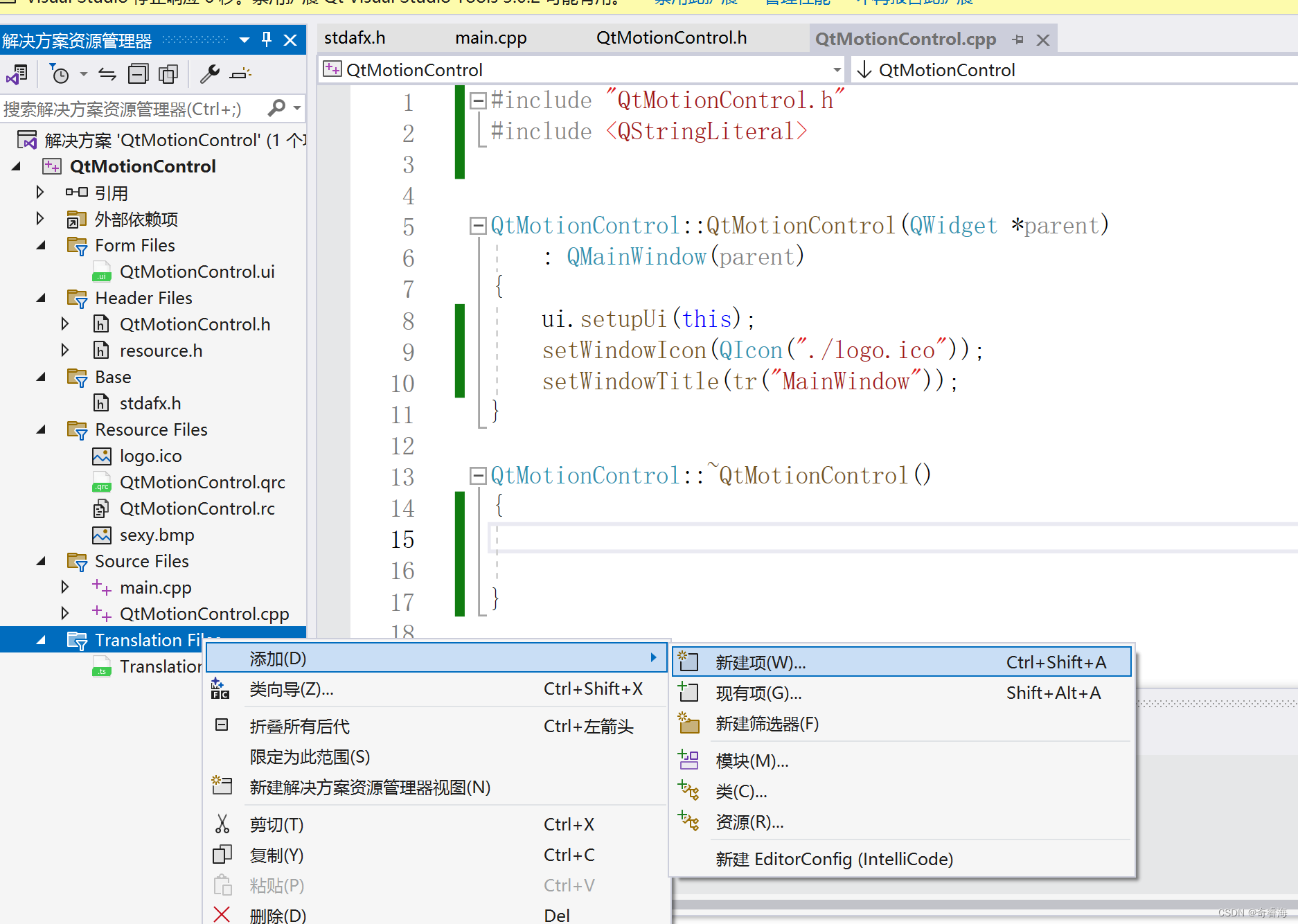Viewport: 1298px width, 924px height.
Task: Click the 剪切 scissors icon
Action: 222,824
